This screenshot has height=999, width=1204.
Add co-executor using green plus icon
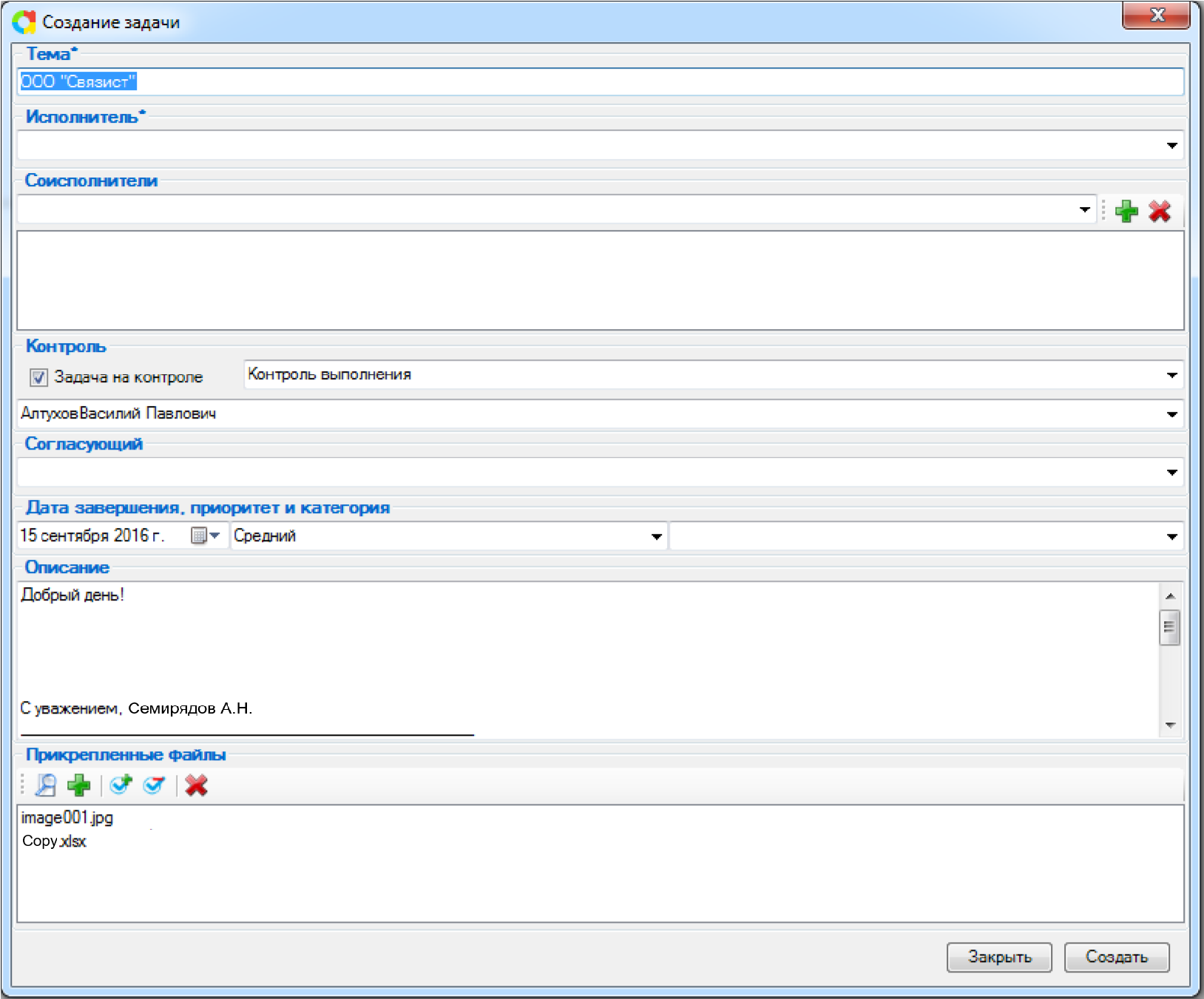point(1126,211)
